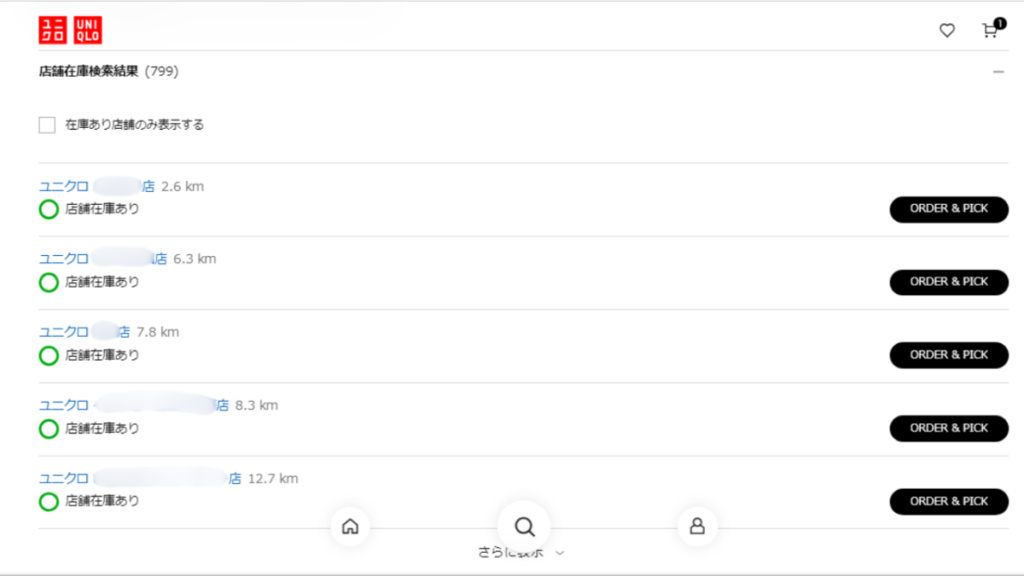Open the shopping cart icon
Viewport: 1024px width, 576px height.
990,30
